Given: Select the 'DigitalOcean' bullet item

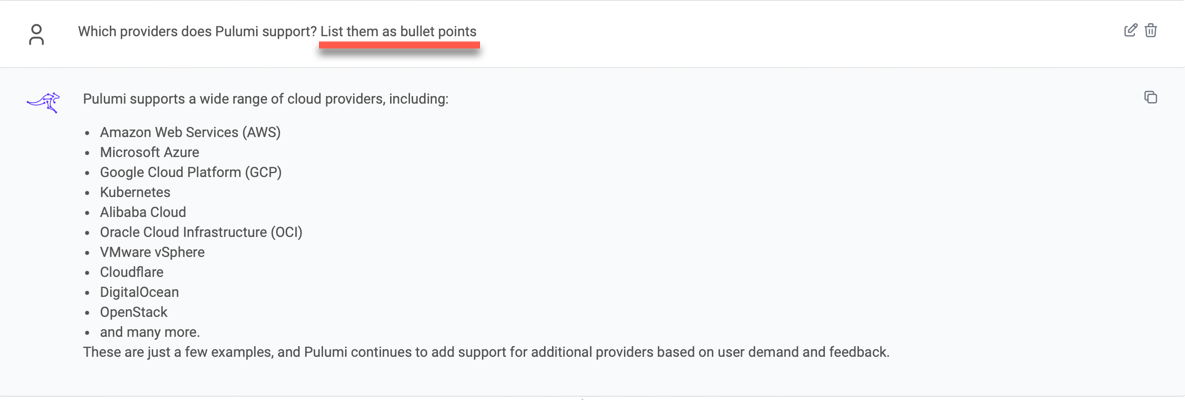Looking at the screenshot, I should click(x=139, y=291).
